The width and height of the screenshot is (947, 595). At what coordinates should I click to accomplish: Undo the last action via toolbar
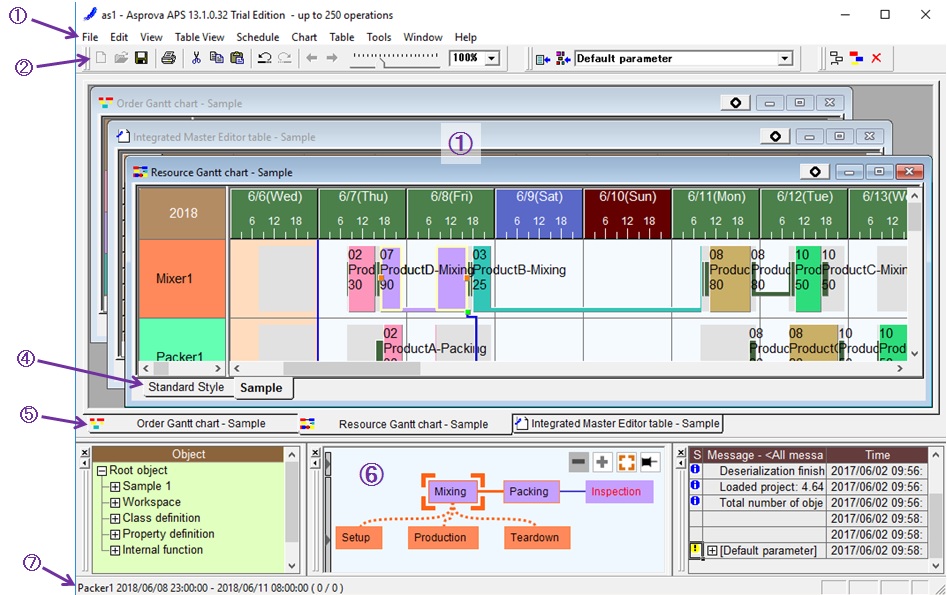click(x=265, y=58)
